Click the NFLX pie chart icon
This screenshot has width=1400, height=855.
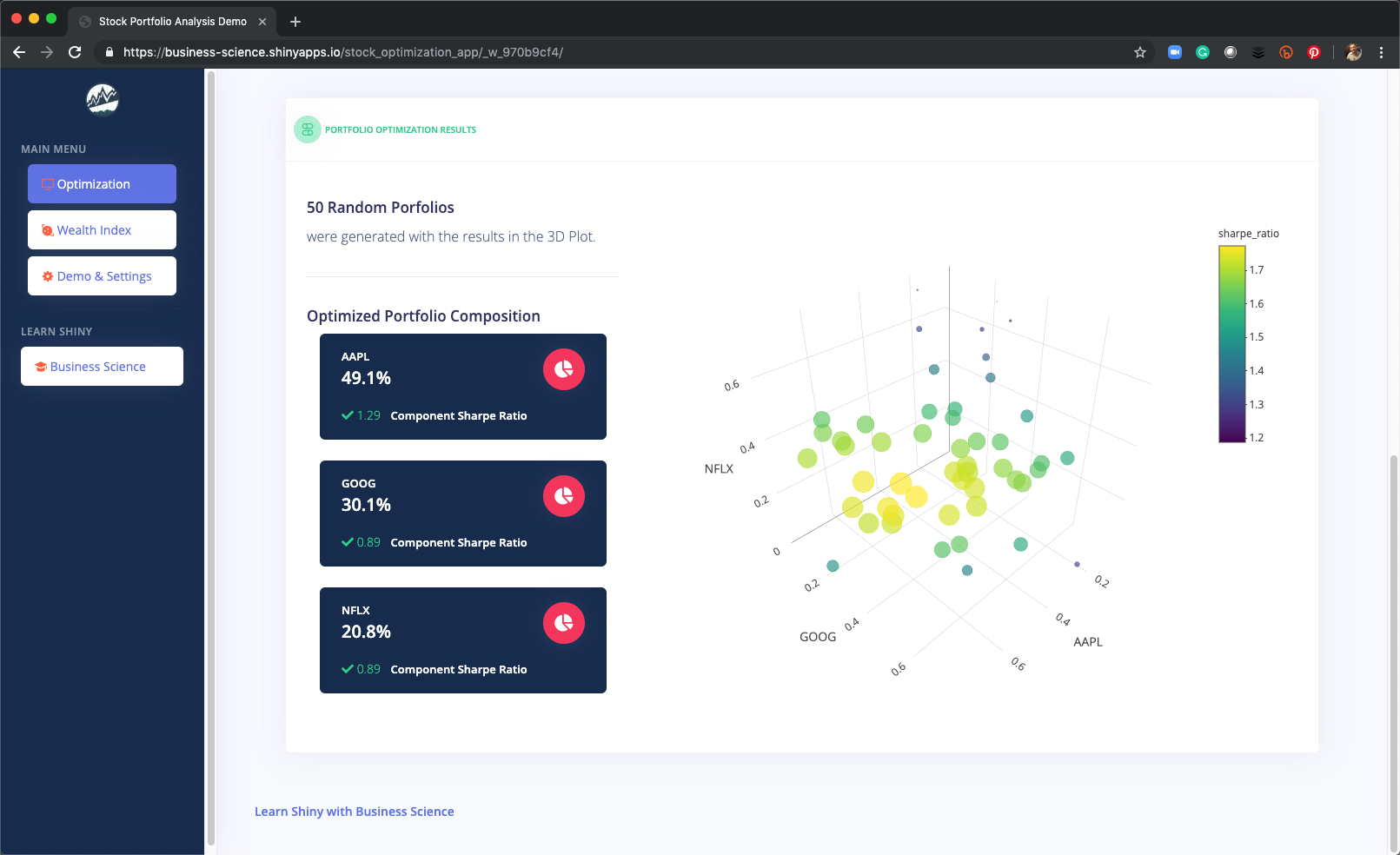click(564, 623)
